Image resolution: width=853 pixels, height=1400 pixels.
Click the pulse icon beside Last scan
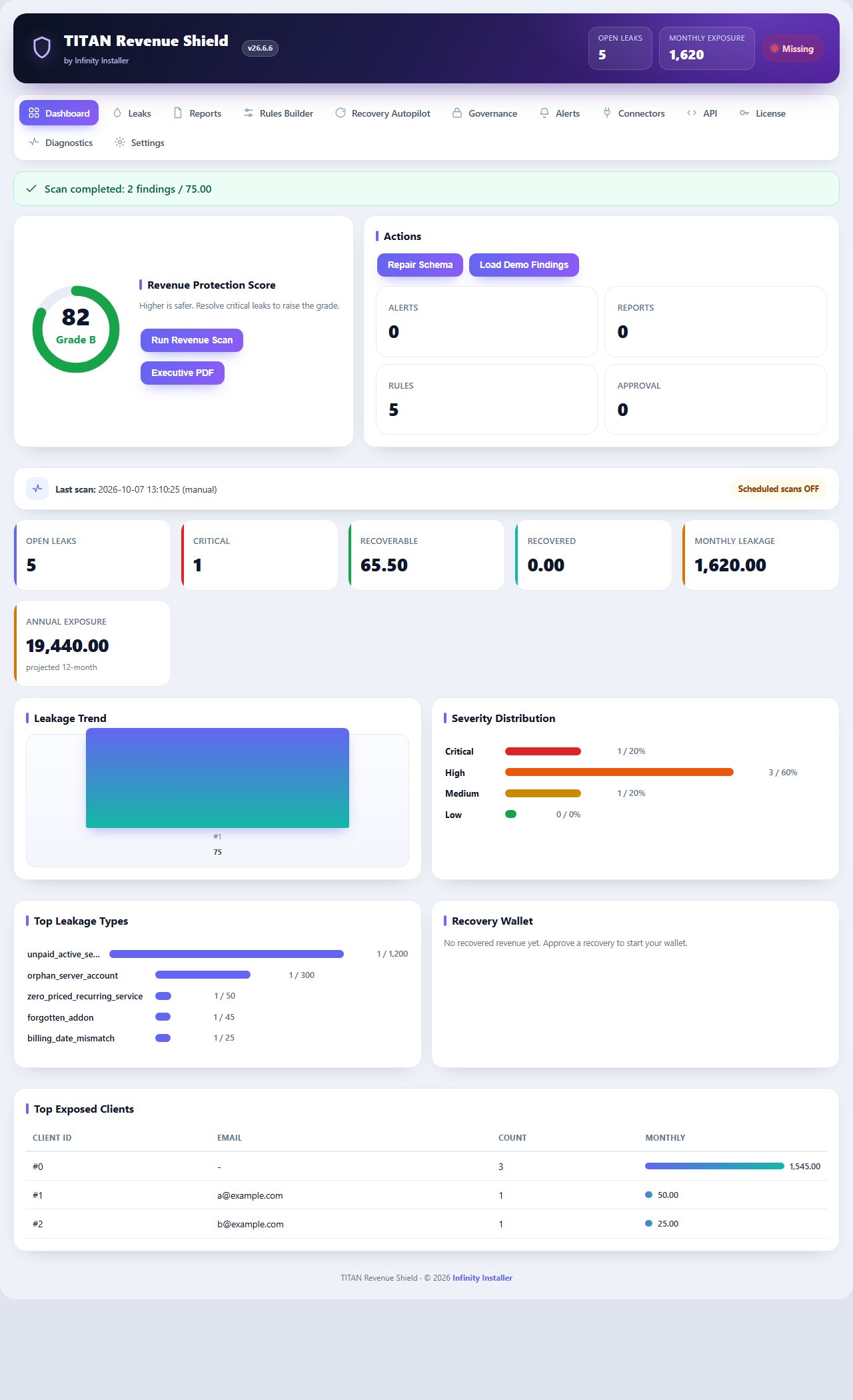37,489
